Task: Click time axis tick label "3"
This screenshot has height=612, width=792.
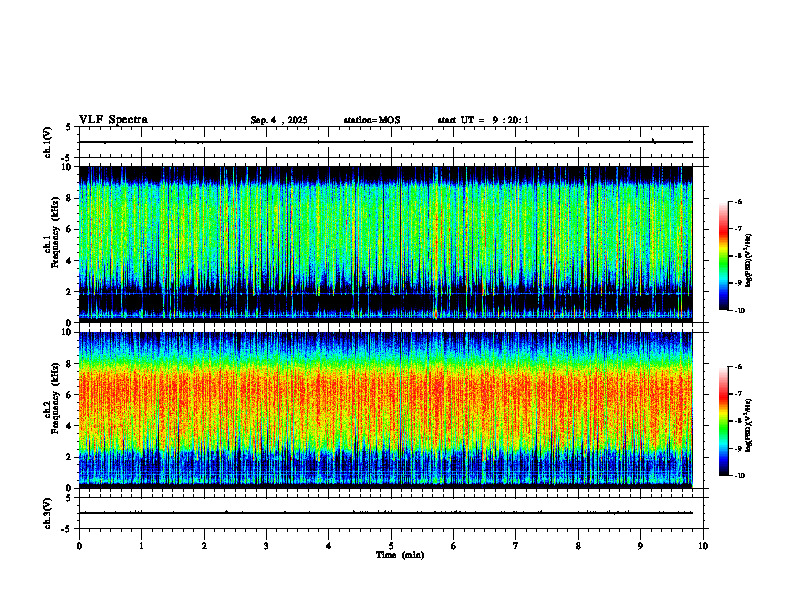Action: pos(266,546)
